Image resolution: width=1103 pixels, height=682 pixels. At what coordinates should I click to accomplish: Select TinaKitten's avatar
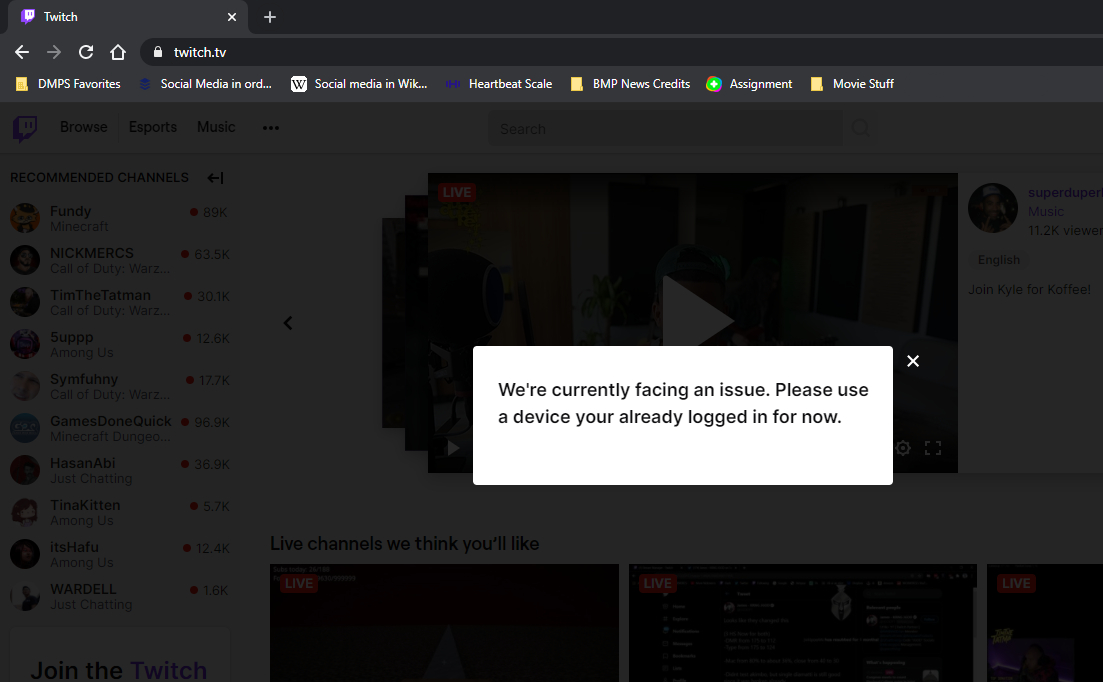(x=25, y=512)
